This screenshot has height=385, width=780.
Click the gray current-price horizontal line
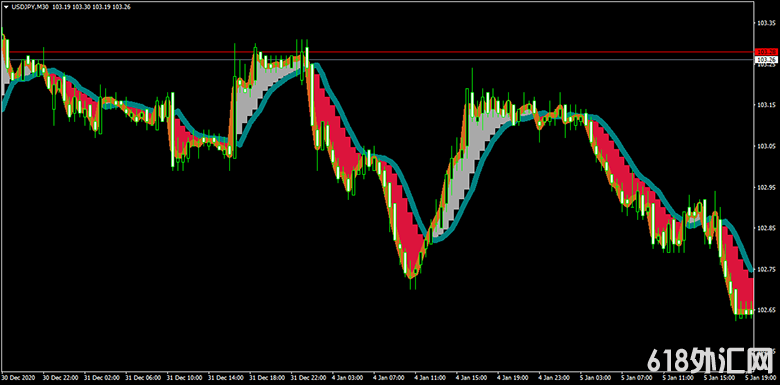point(378,60)
